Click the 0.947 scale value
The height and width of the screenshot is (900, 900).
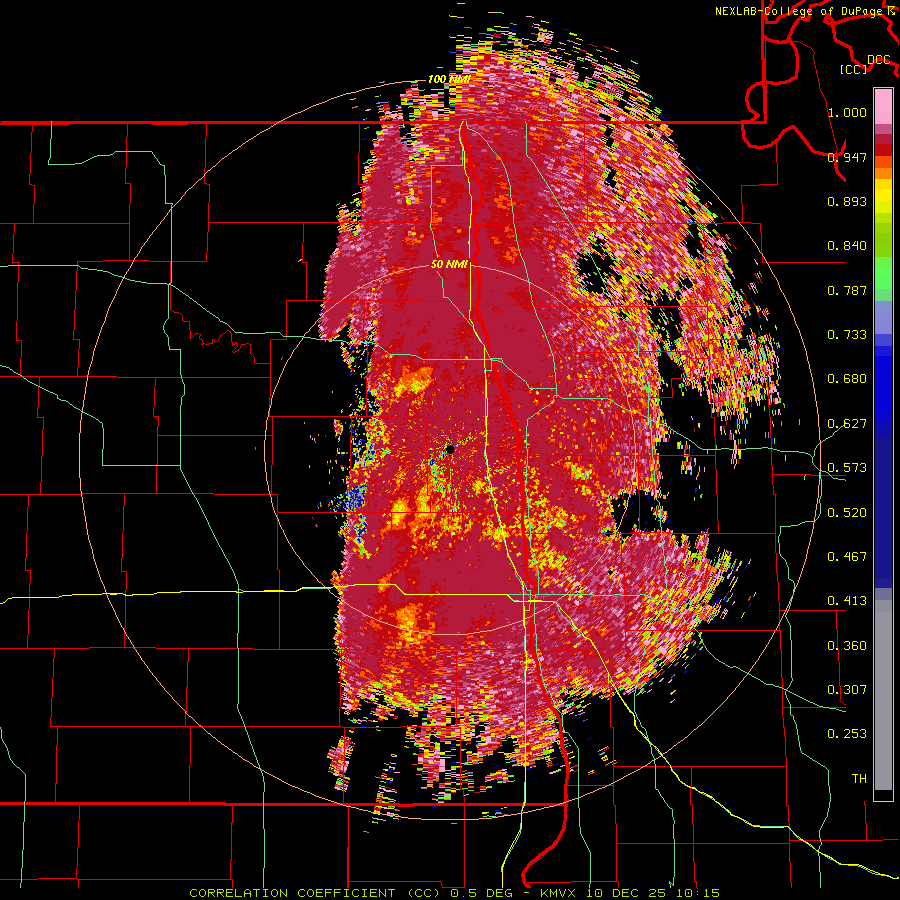847,157
